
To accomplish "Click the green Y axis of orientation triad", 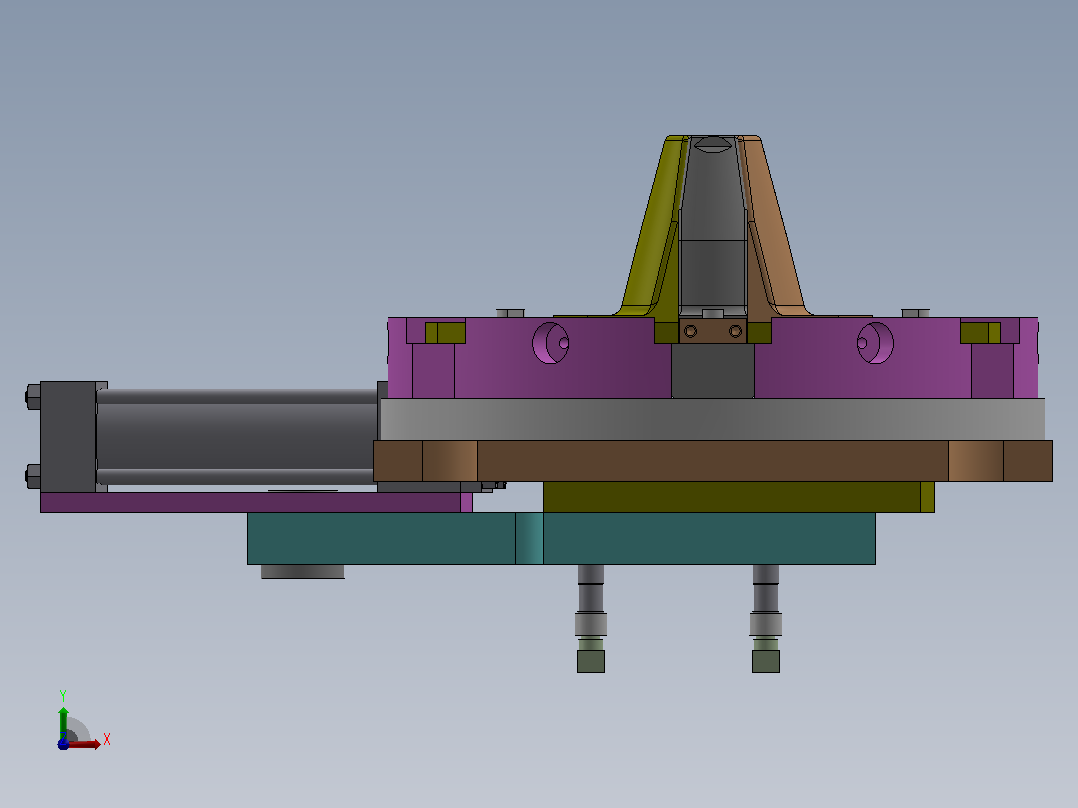I will coord(63,723).
